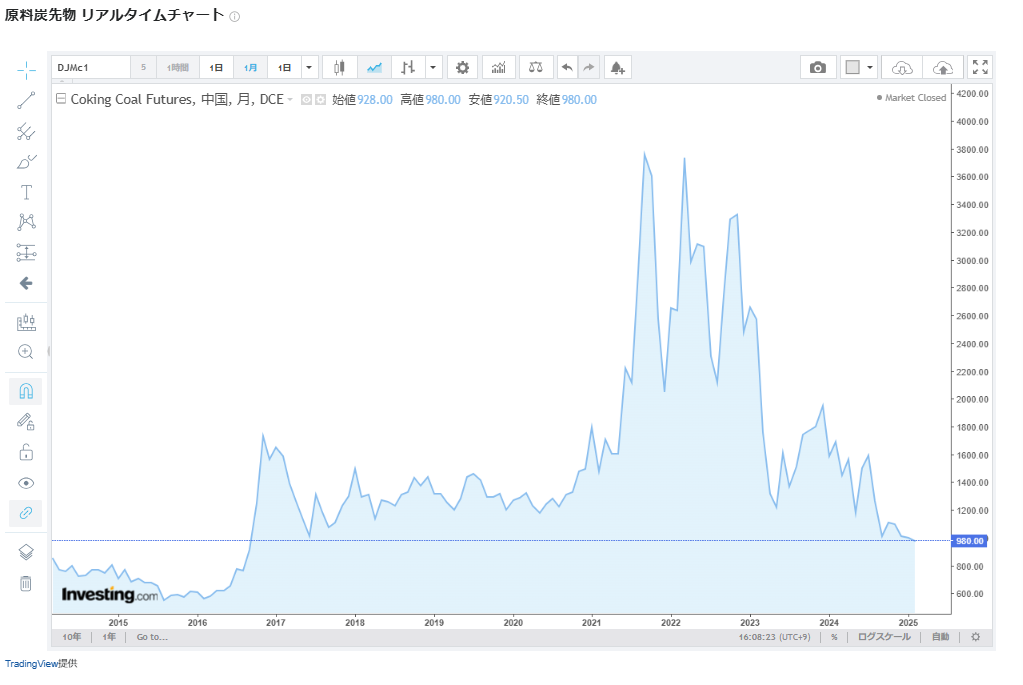Click the chart color swatch box
Screen dimensions: 1023x685
pyautogui.click(x=852, y=68)
